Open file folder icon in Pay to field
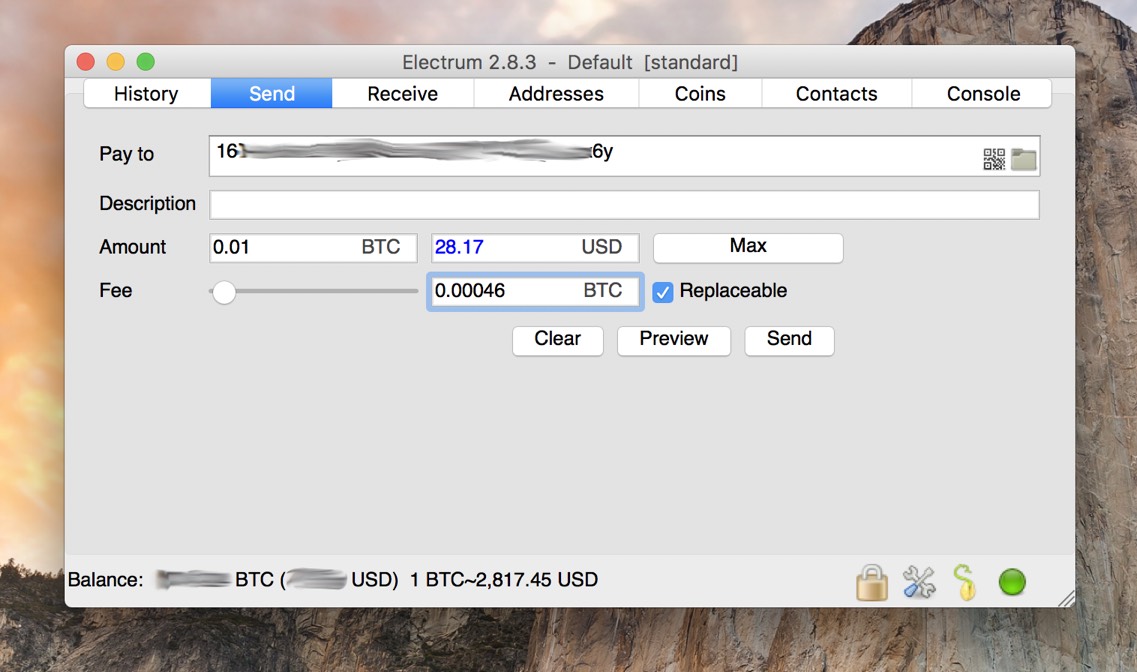This screenshot has height=672, width=1137. click(1023, 159)
